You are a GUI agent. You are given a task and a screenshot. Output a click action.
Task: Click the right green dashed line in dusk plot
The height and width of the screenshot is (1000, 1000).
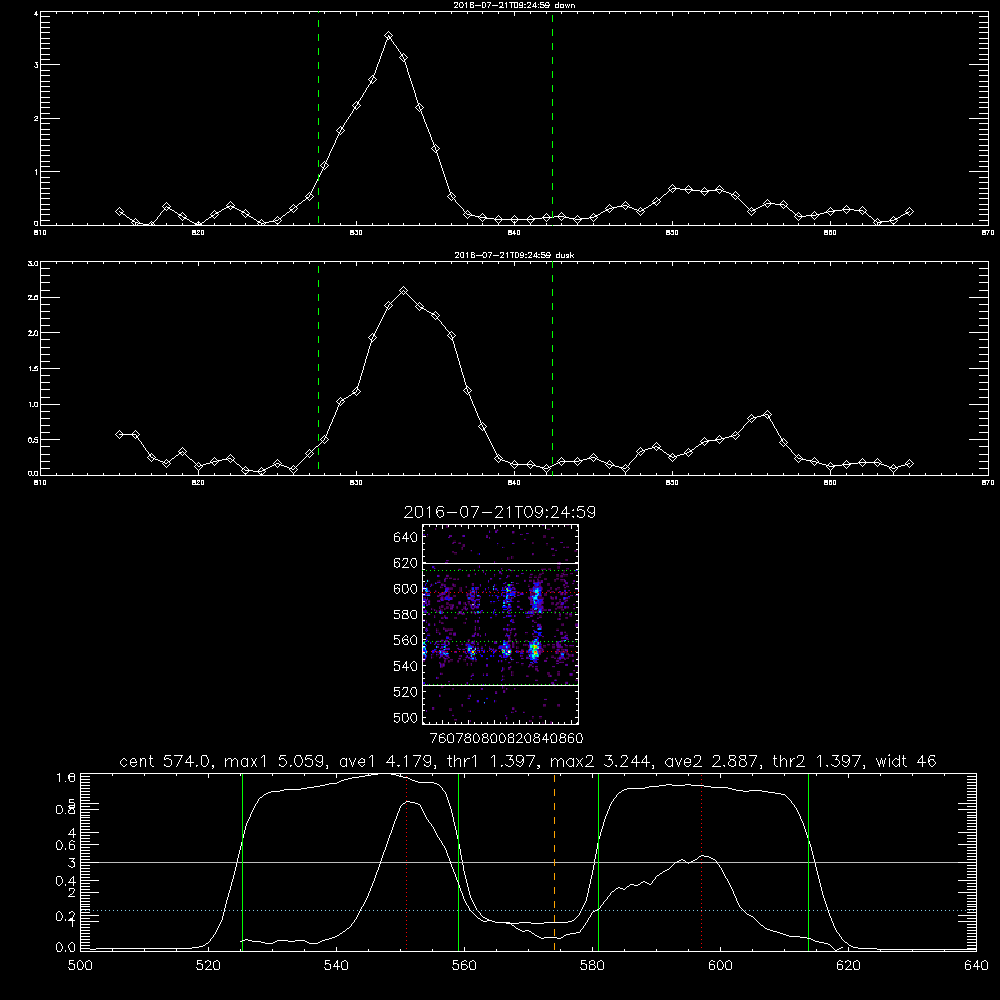pyautogui.click(x=552, y=368)
